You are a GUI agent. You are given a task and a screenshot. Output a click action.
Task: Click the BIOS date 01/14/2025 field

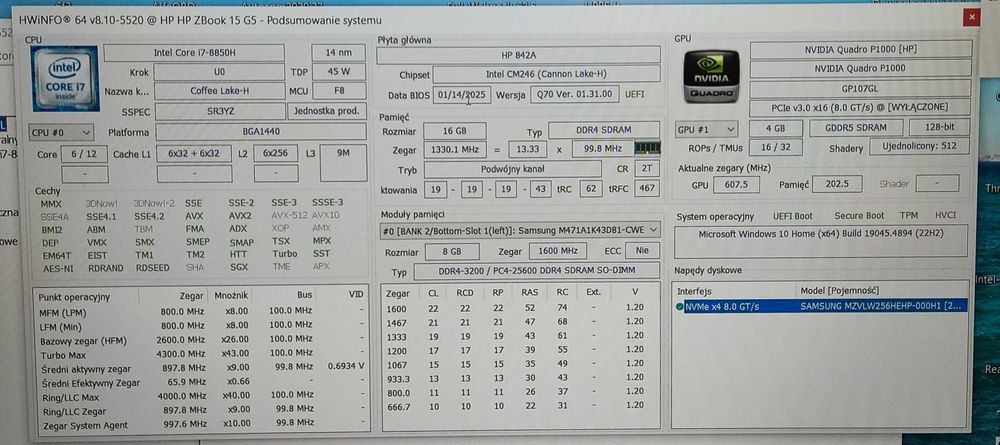tap(462, 95)
